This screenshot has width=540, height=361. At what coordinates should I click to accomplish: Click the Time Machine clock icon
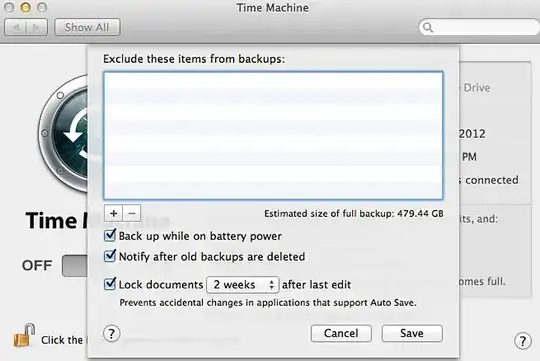tap(64, 133)
